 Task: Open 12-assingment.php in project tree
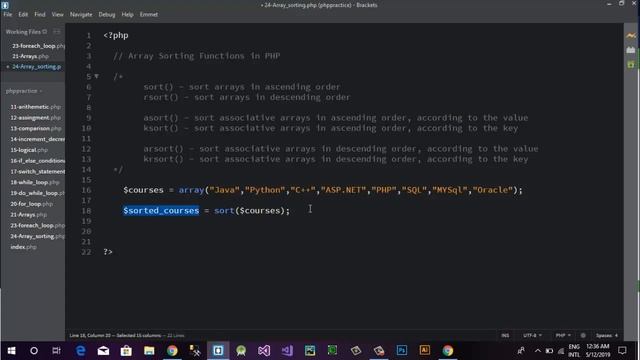coord(36,118)
